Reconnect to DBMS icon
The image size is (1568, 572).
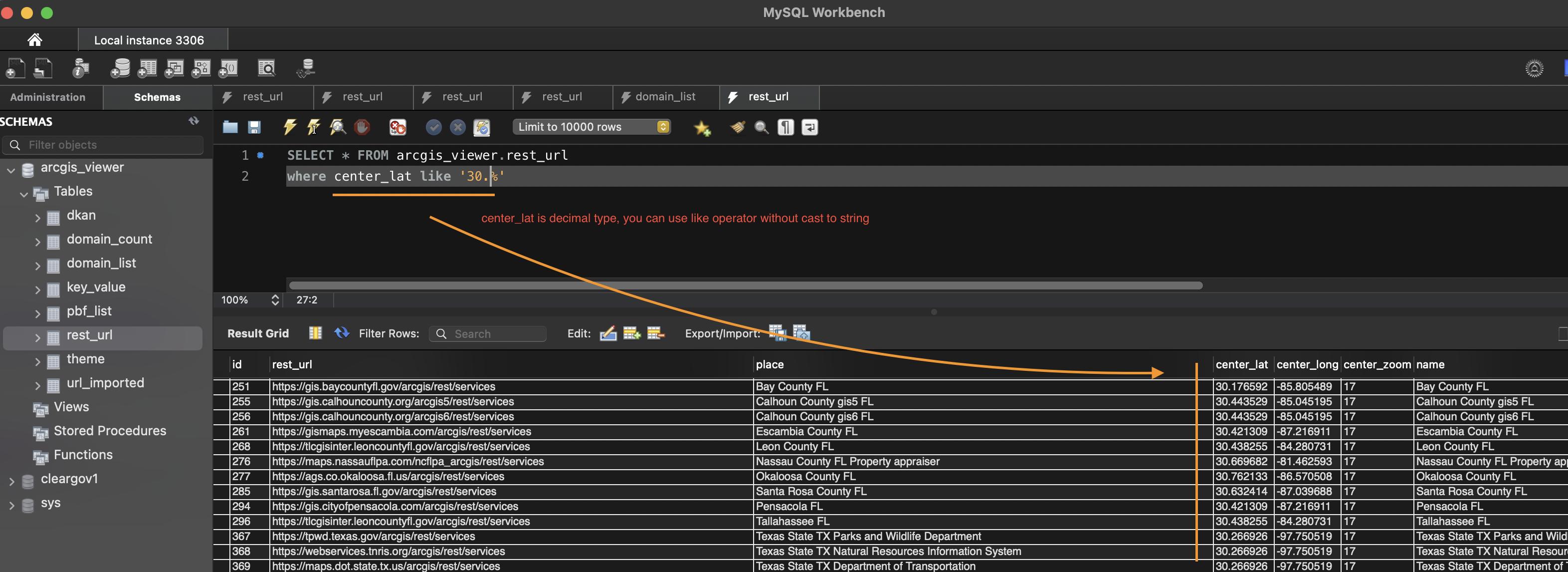[x=306, y=68]
